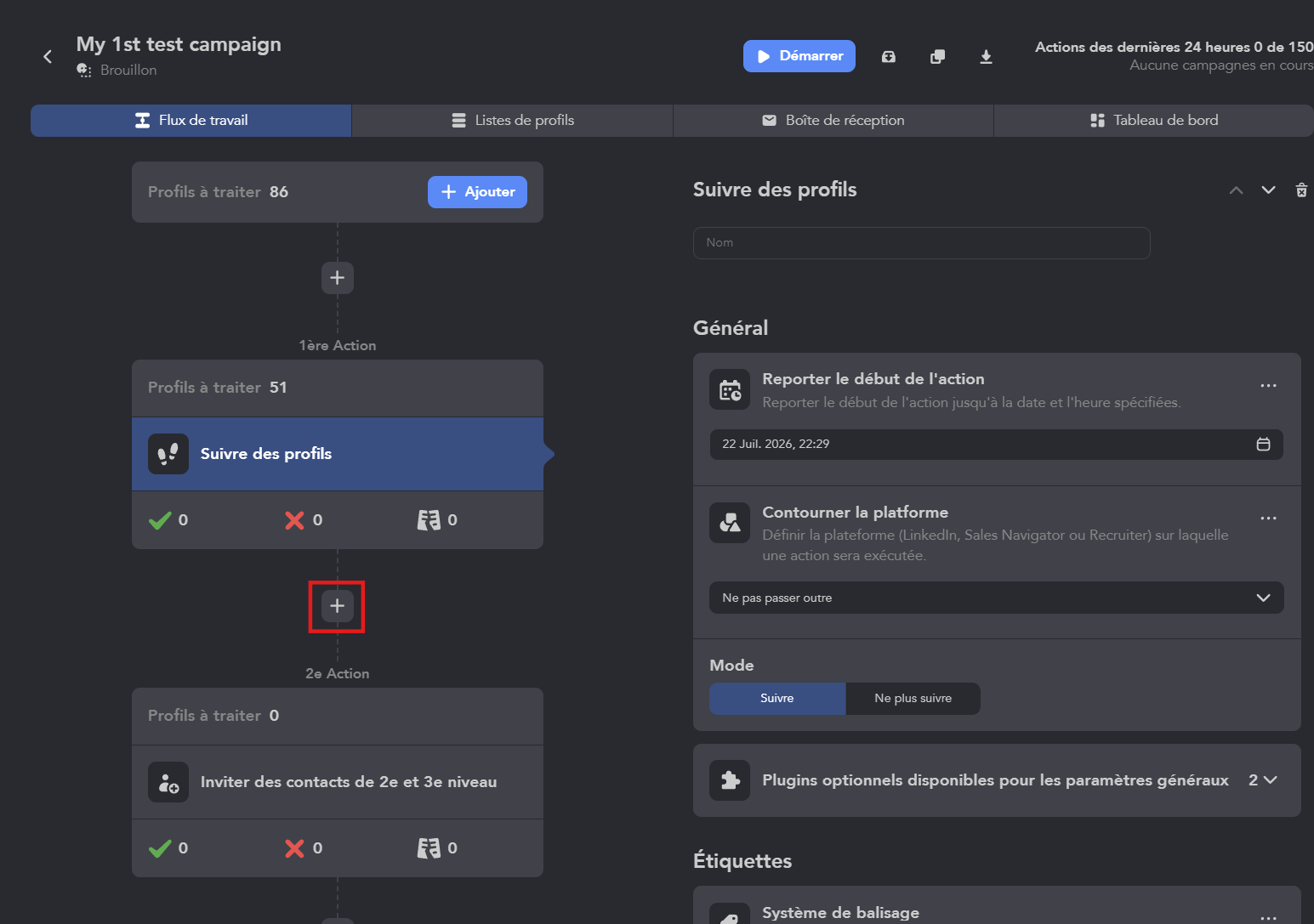Viewport: 1314px width, 924px height.
Task: Open the Ne pas passer outre dropdown
Action: click(996, 598)
